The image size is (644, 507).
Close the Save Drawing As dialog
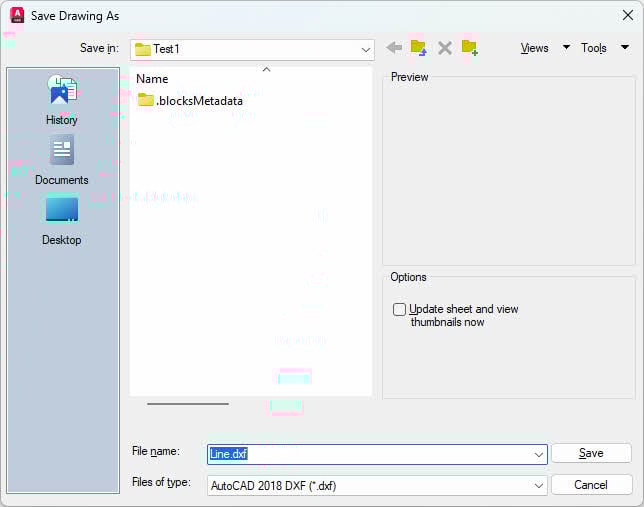(x=628, y=16)
